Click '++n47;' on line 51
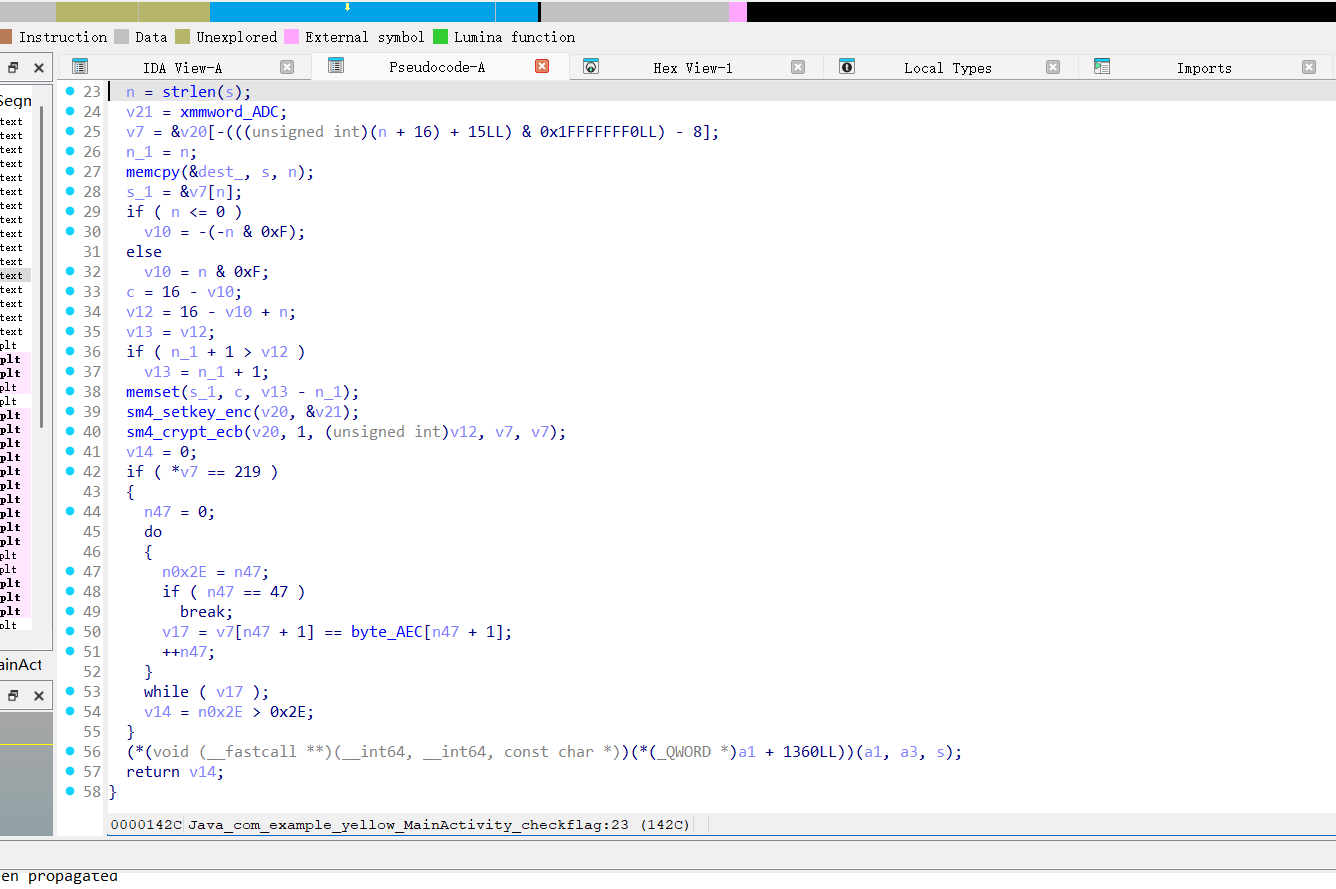The image size is (1336, 889). tap(189, 652)
